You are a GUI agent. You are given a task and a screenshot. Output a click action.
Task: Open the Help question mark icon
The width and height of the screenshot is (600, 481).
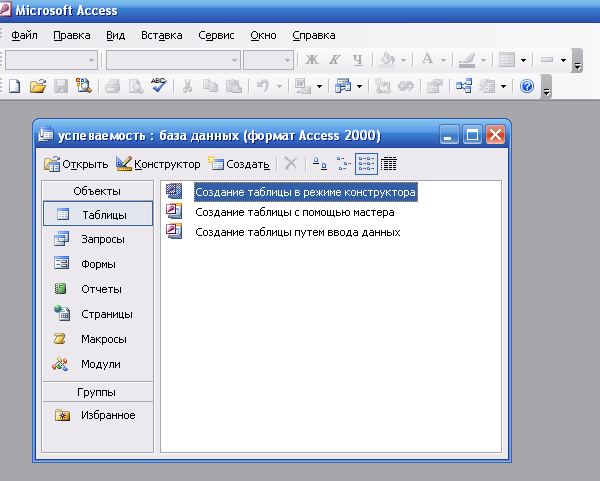527,86
